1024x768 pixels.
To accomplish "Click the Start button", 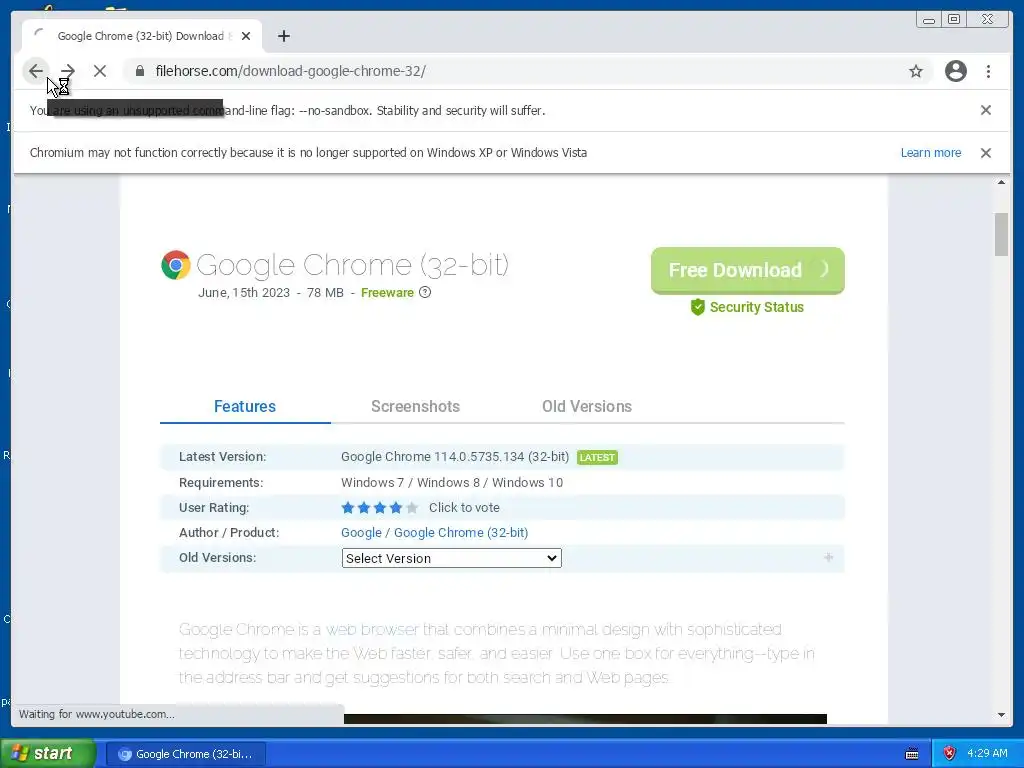I will [x=48, y=753].
